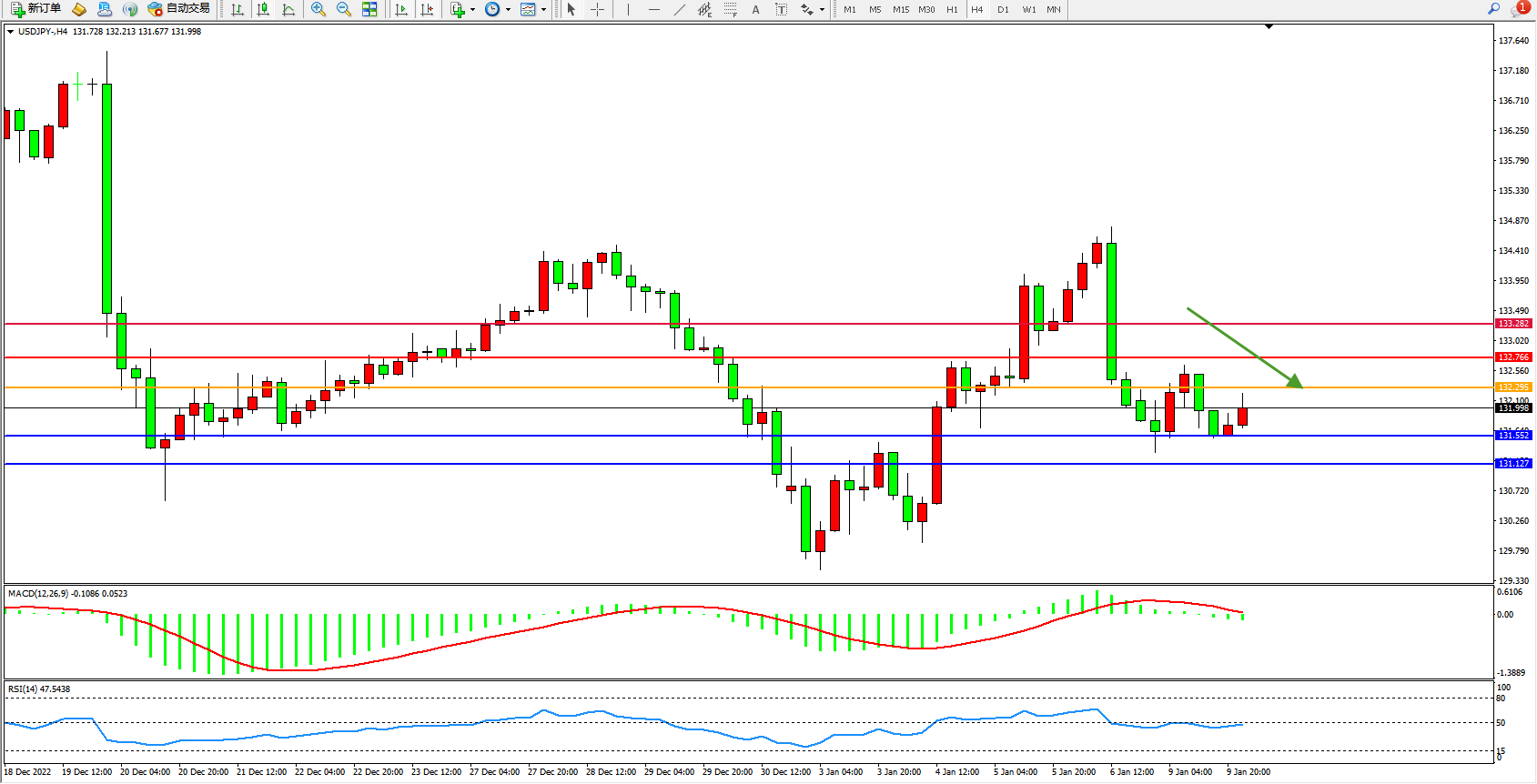Viewport: 1537px width, 784px height.
Task: Toggle the chart auto scroll icon
Action: pos(400,9)
